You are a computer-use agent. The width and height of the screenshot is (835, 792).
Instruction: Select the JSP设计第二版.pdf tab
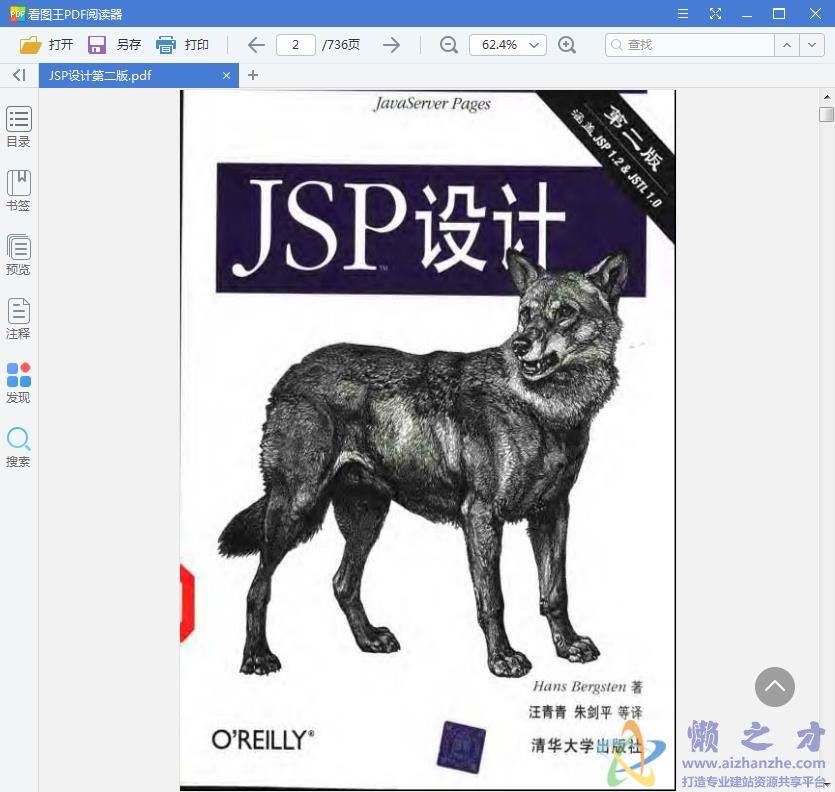pos(138,76)
